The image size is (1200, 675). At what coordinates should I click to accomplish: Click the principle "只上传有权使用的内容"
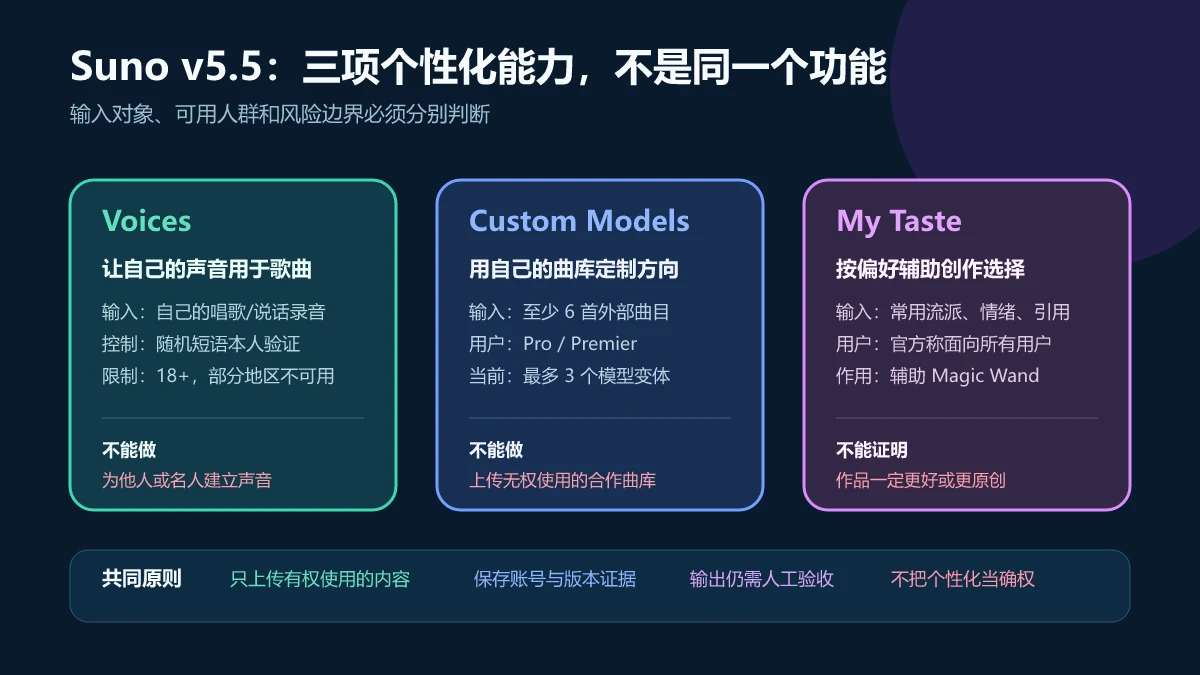[x=320, y=579]
